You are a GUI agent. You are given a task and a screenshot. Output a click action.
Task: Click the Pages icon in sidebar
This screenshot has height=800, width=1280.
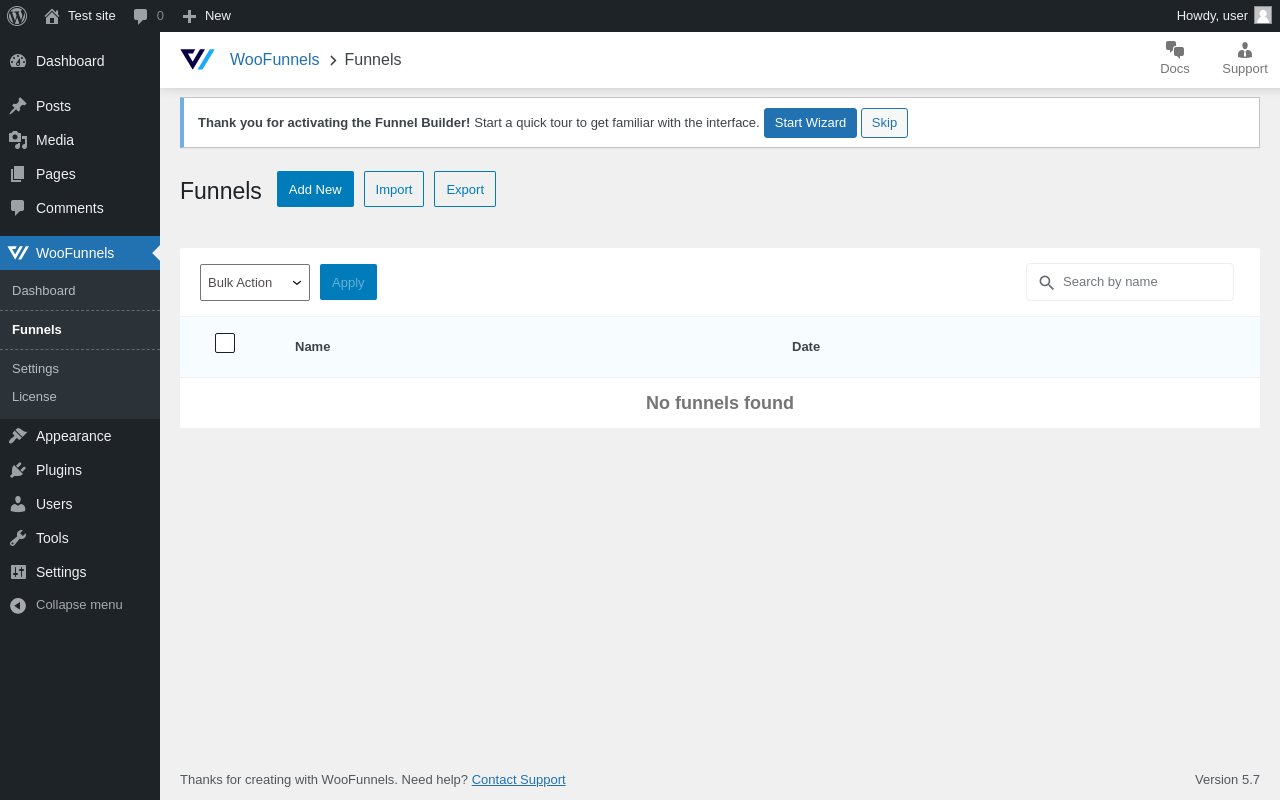coord(18,174)
